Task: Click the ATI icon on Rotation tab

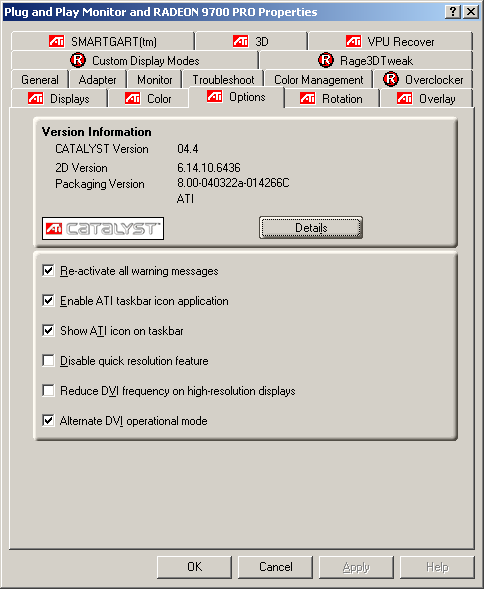Action: (307, 98)
